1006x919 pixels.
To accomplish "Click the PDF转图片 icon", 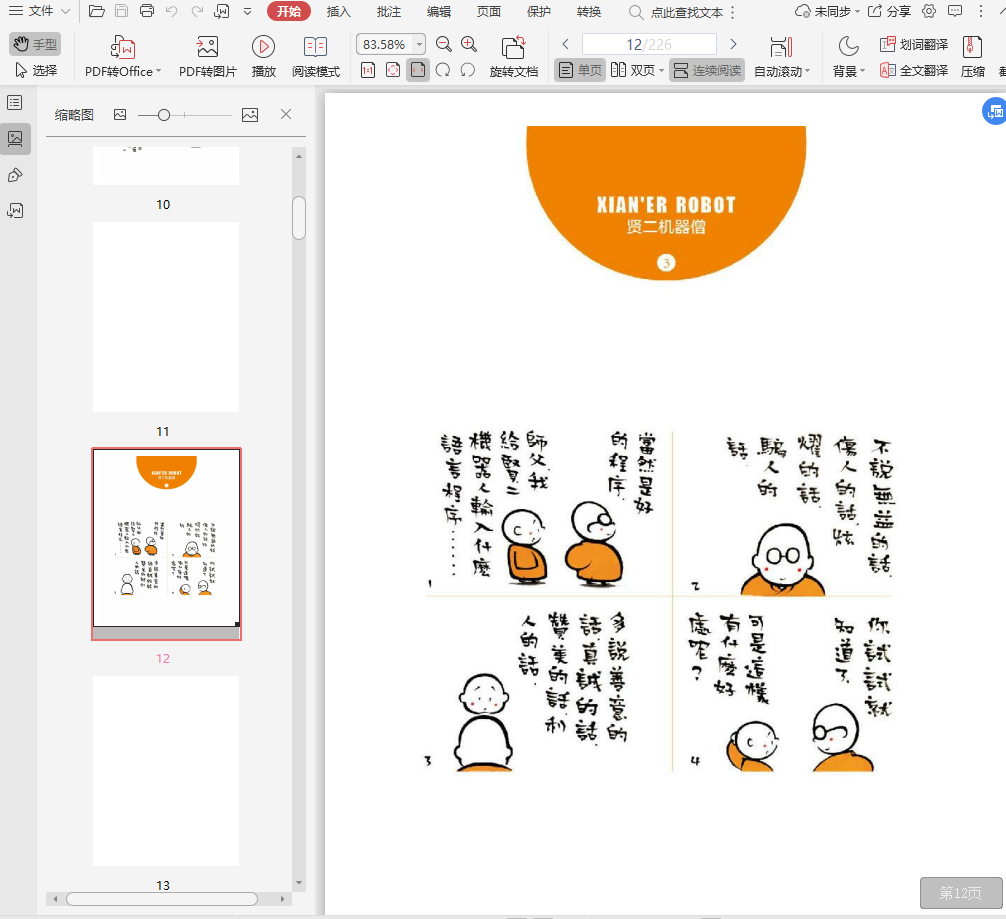I will (207, 47).
